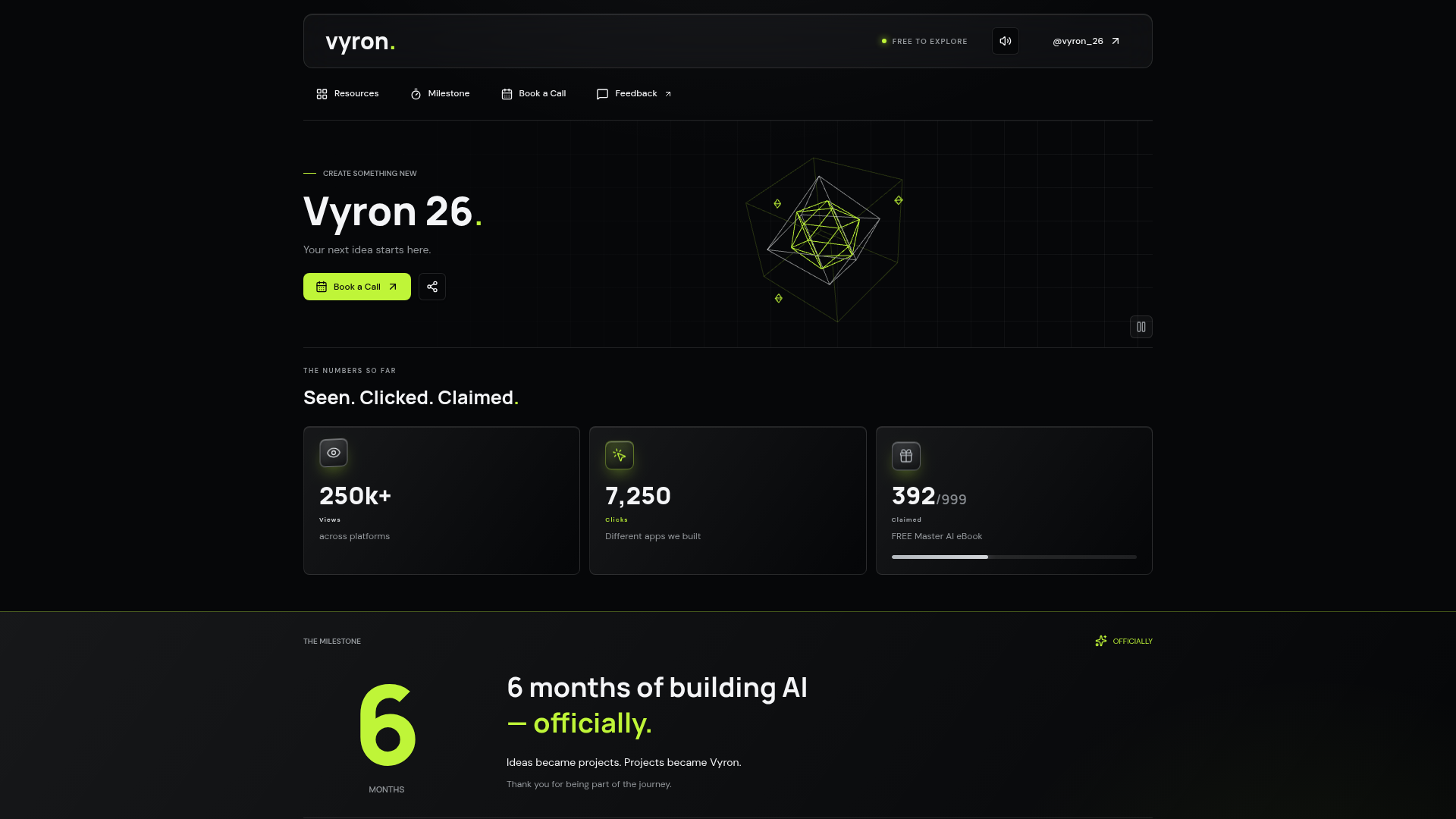Click the vyron. logo in header

pyautogui.click(x=360, y=42)
